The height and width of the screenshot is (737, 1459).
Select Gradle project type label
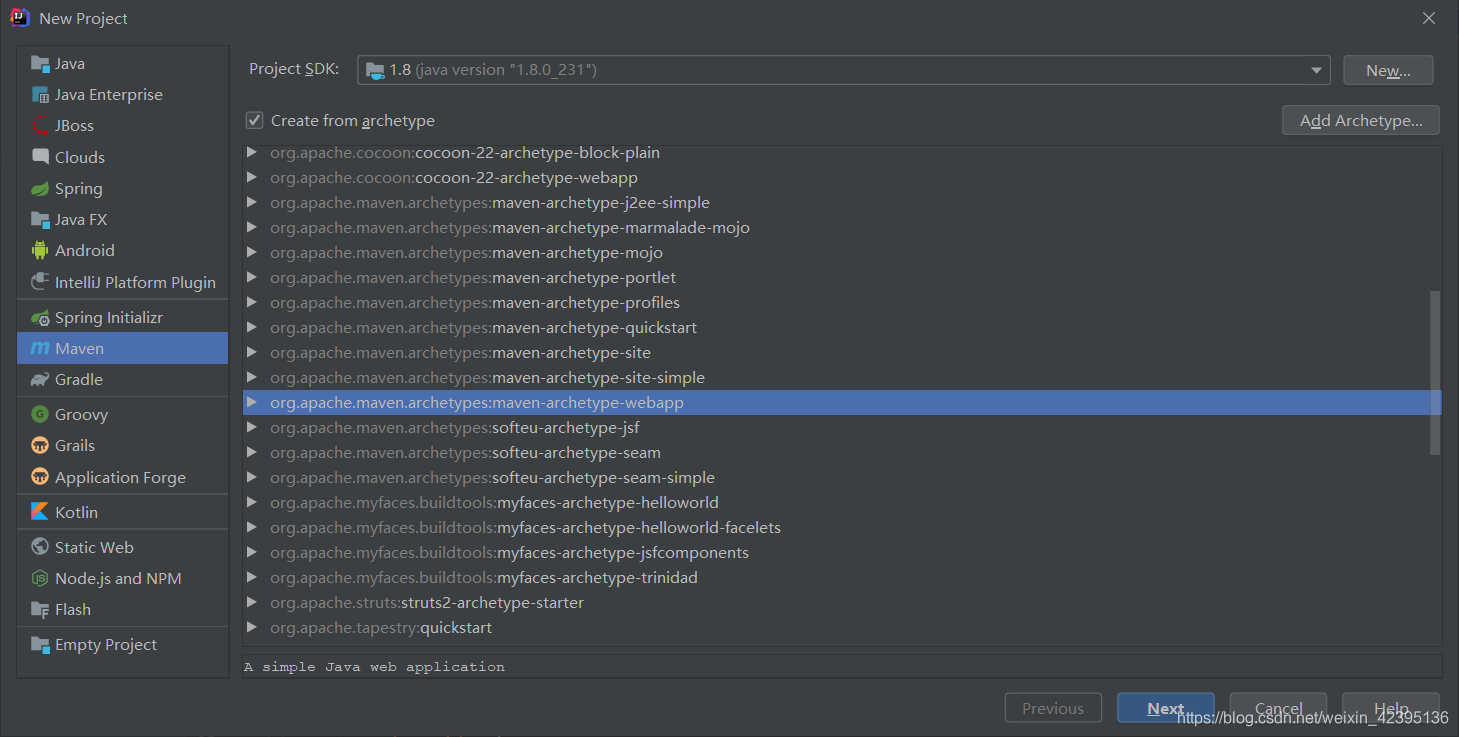79,379
